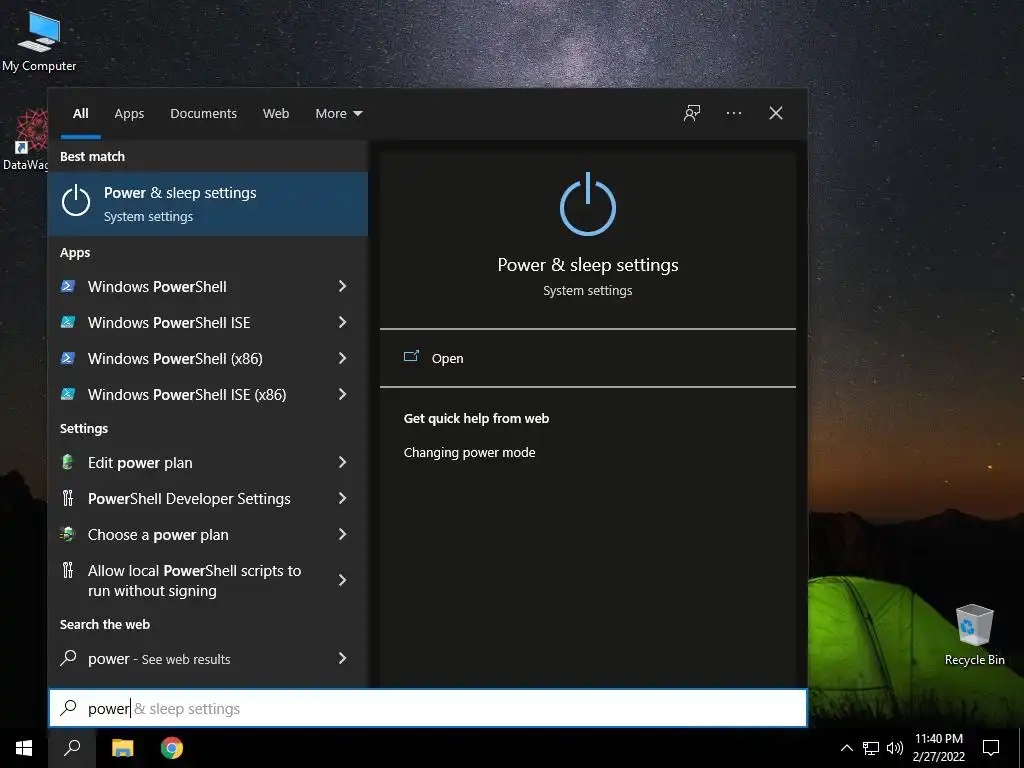
Task: Launch Google Chrome from the taskbar
Action: click(172, 748)
